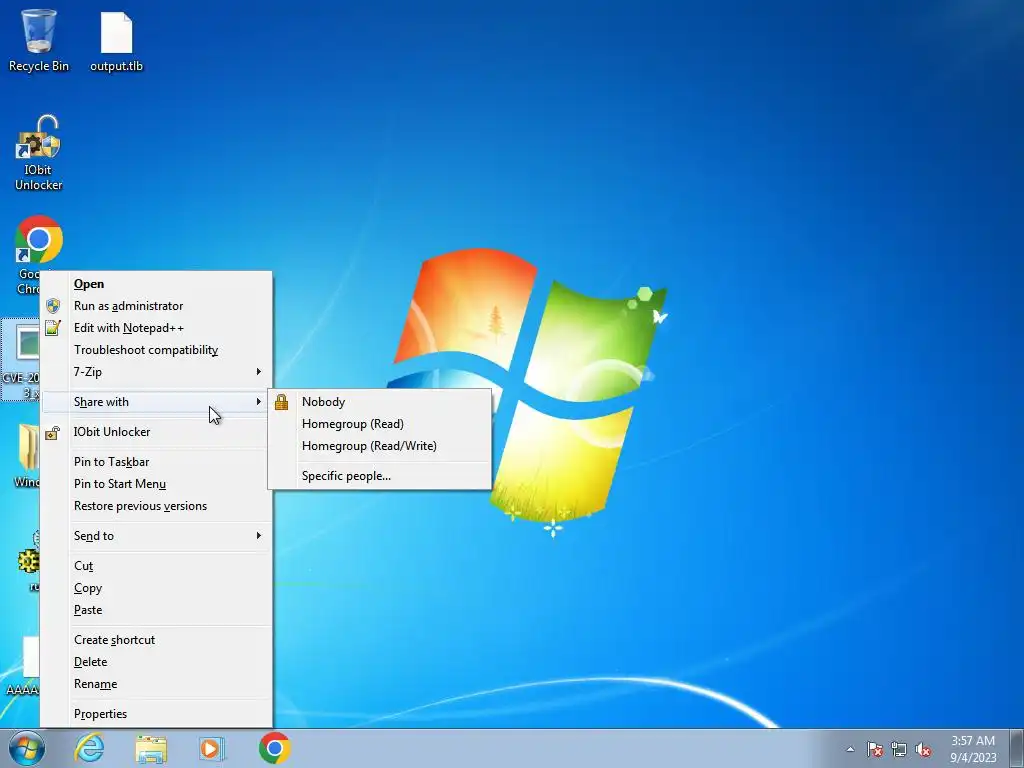Click the IObit Unlocker padlock menu icon

53,432
